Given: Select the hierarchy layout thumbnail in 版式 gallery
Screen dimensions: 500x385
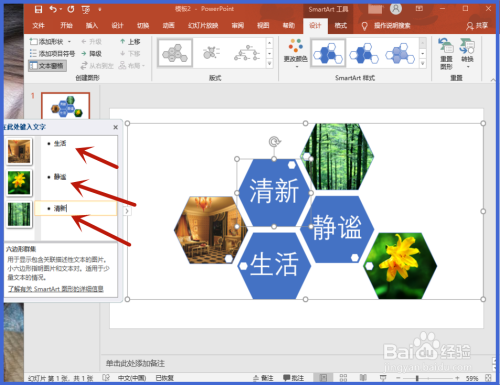Looking at the screenshot, I should tap(247, 53).
